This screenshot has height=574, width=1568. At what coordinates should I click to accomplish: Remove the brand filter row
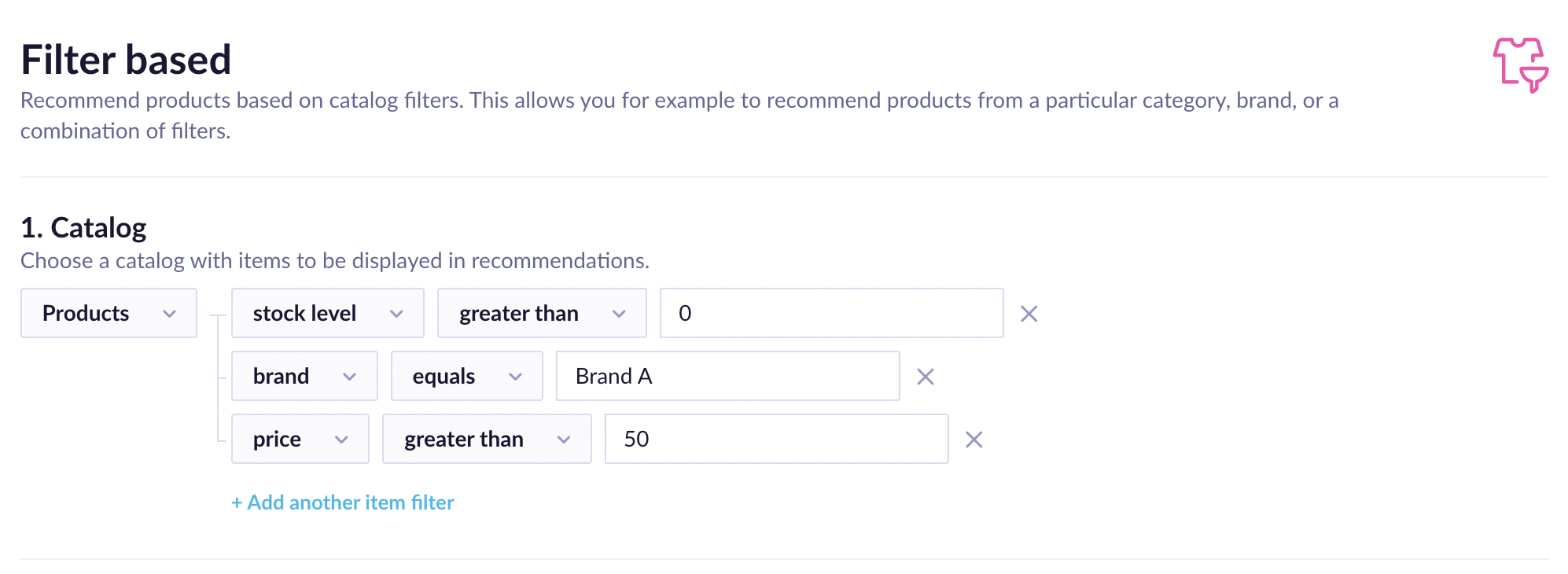[925, 377]
